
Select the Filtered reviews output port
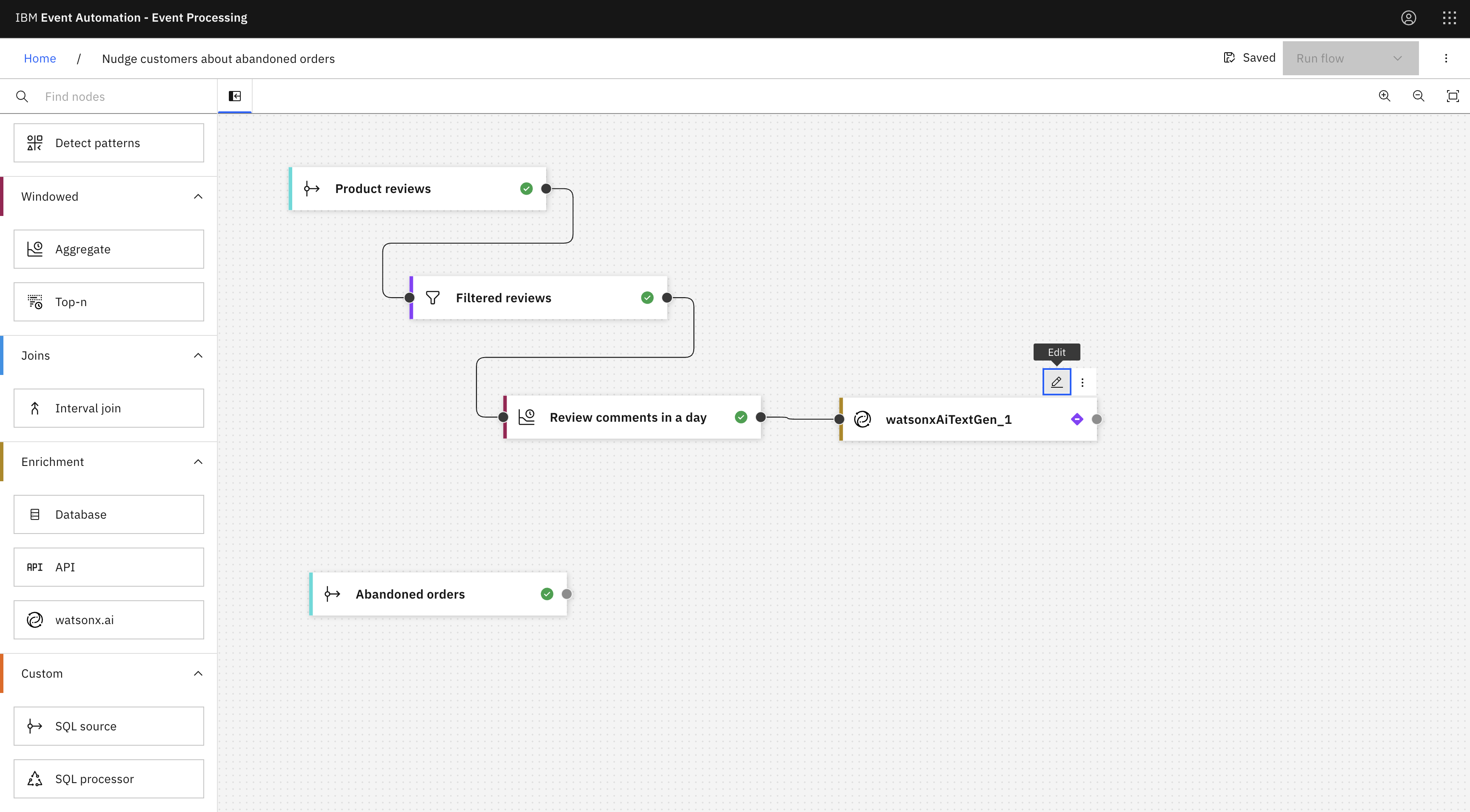667,298
